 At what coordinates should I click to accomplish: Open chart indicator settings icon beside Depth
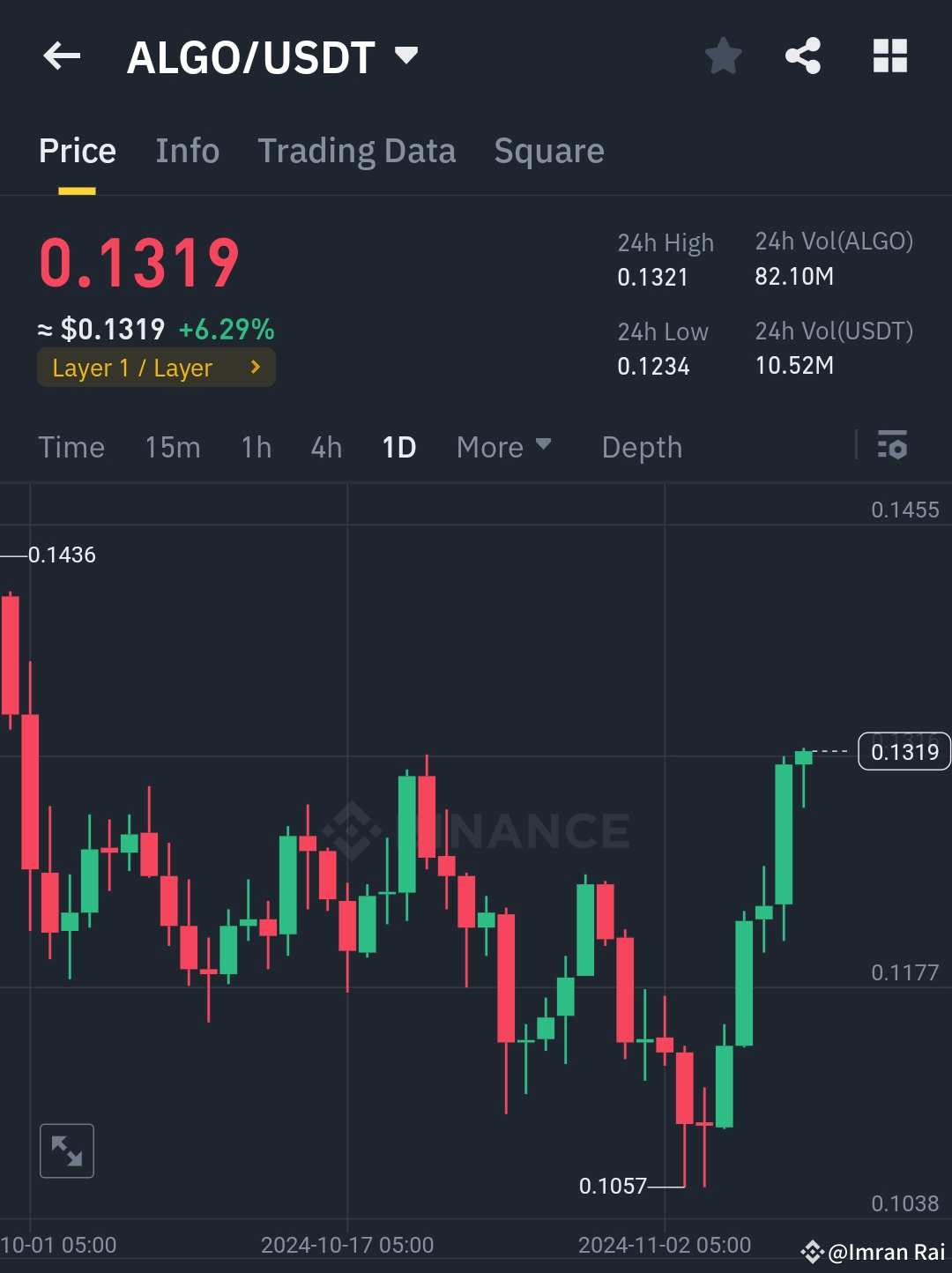893,447
